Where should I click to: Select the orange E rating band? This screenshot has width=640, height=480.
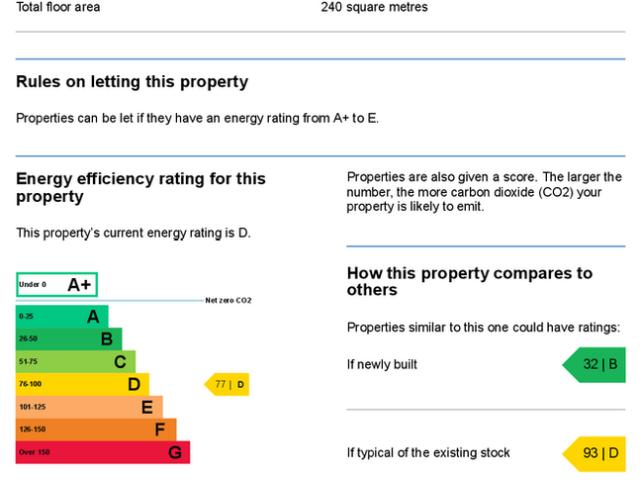point(88,407)
